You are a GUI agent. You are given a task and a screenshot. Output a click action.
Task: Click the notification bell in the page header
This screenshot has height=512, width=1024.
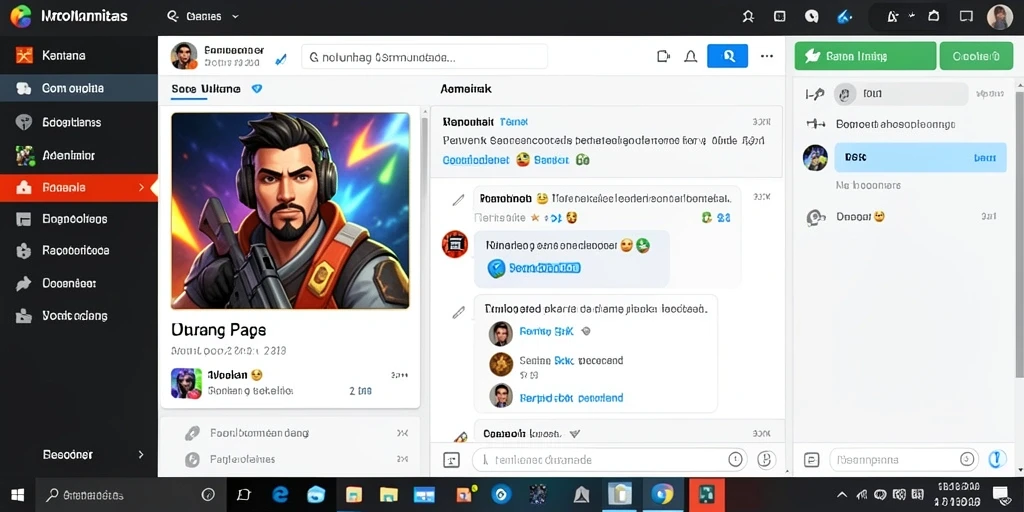[x=690, y=57]
